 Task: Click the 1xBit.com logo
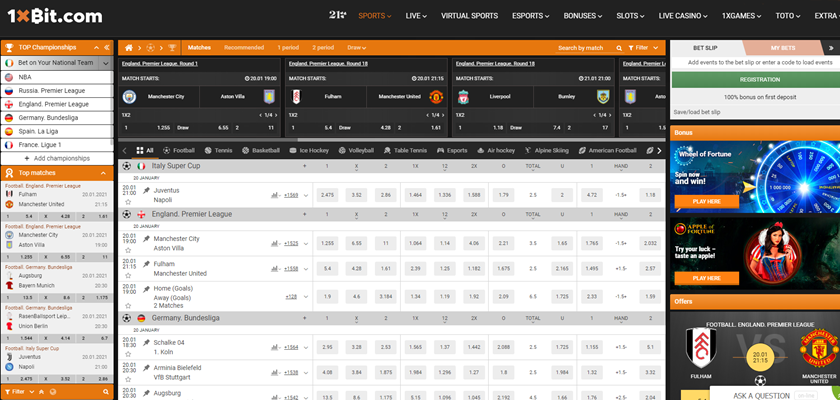[x=55, y=17]
